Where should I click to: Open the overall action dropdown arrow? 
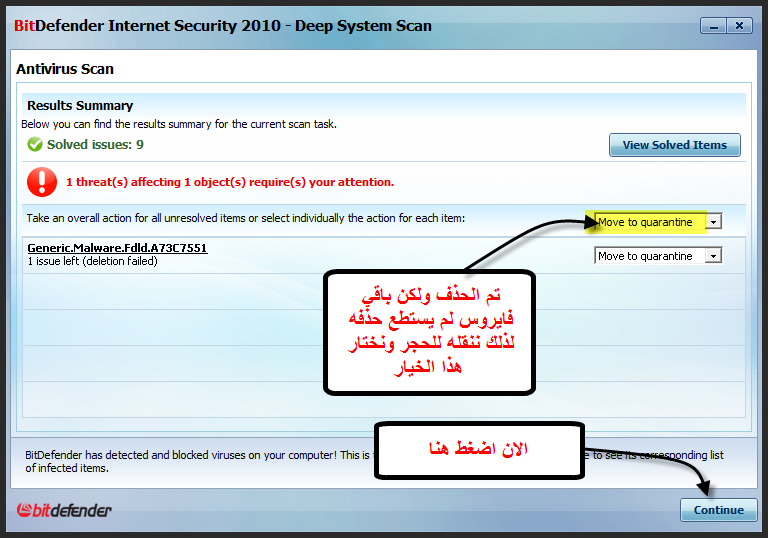713,222
